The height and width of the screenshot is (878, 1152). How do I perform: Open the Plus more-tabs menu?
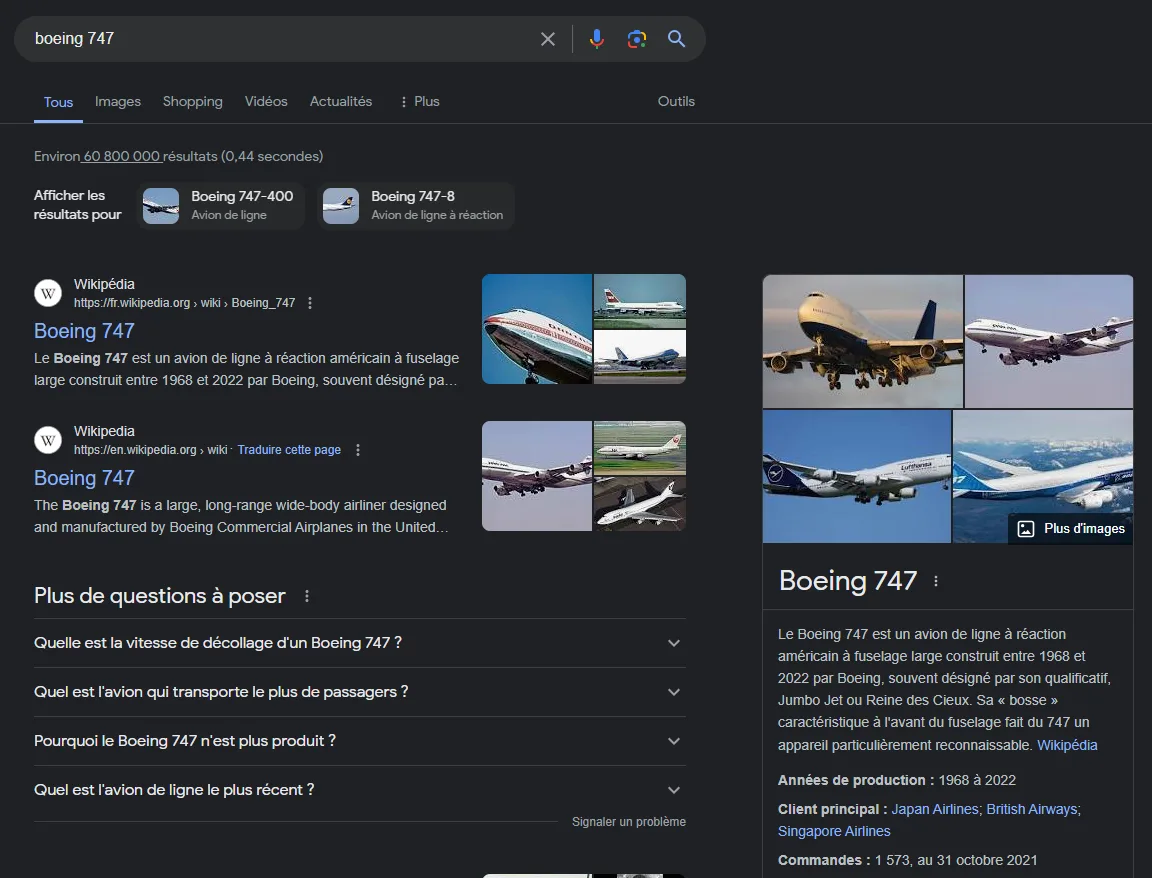pyautogui.click(x=420, y=101)
